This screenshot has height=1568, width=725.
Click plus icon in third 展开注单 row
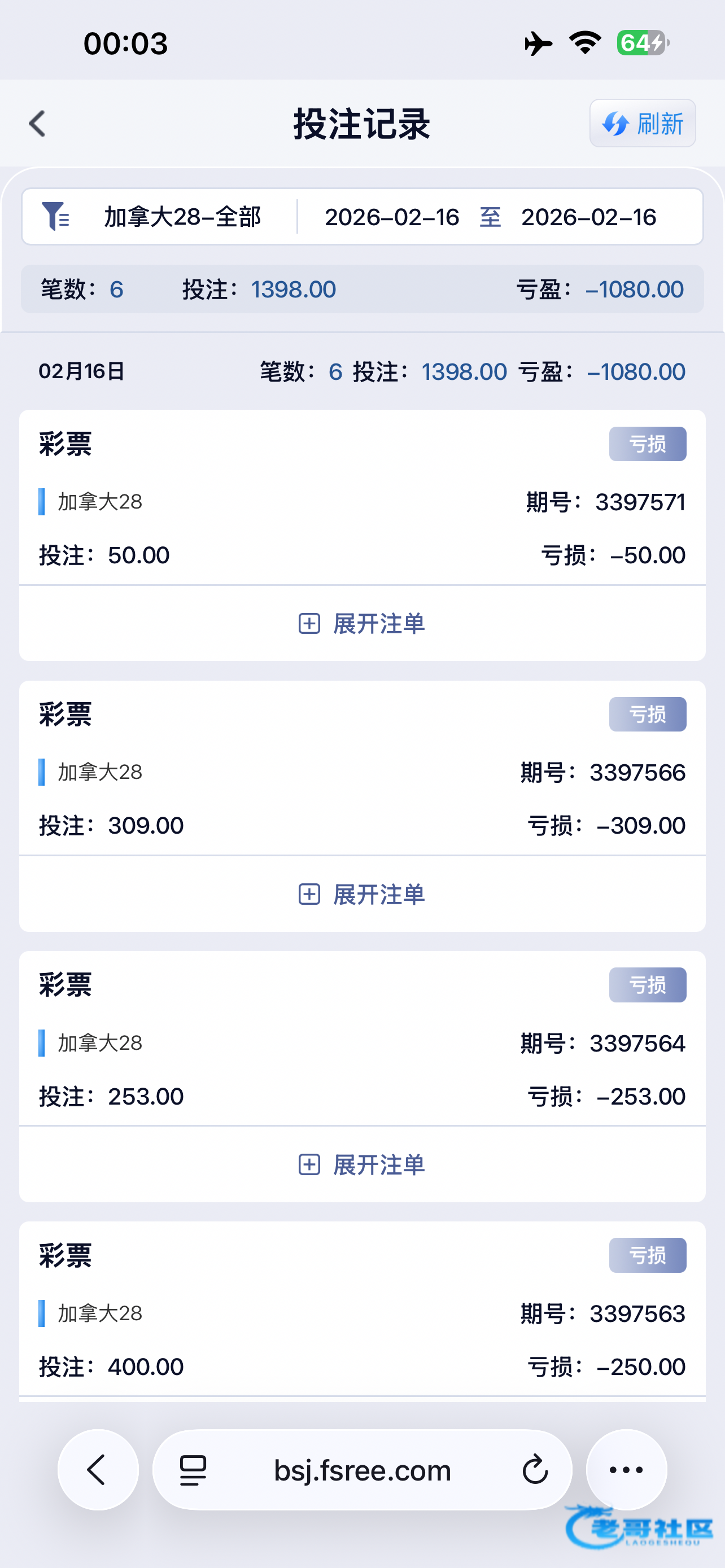pyautogui.click(x=309, y=1165)
